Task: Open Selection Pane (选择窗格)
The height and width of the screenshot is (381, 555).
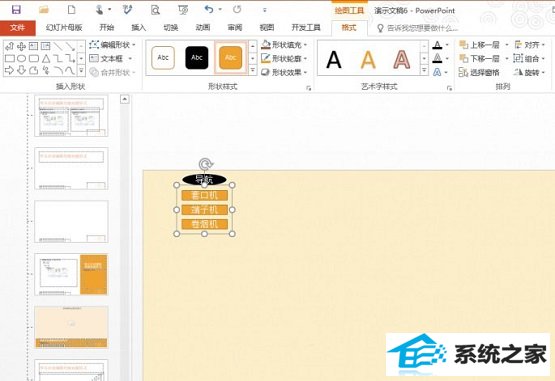Action: pos(479,72)
